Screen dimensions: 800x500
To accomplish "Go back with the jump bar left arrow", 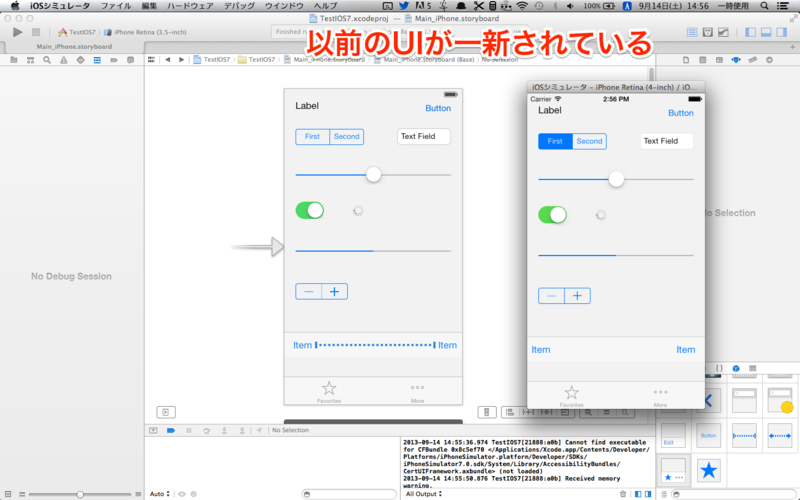I will [x=167, y=59].
